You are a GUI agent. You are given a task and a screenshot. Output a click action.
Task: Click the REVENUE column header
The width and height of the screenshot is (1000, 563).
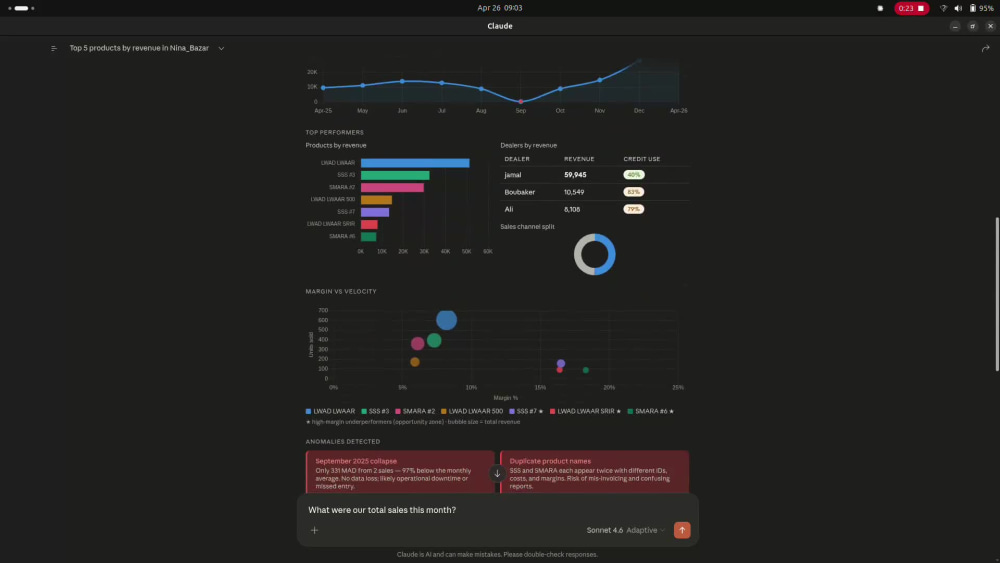579,159
